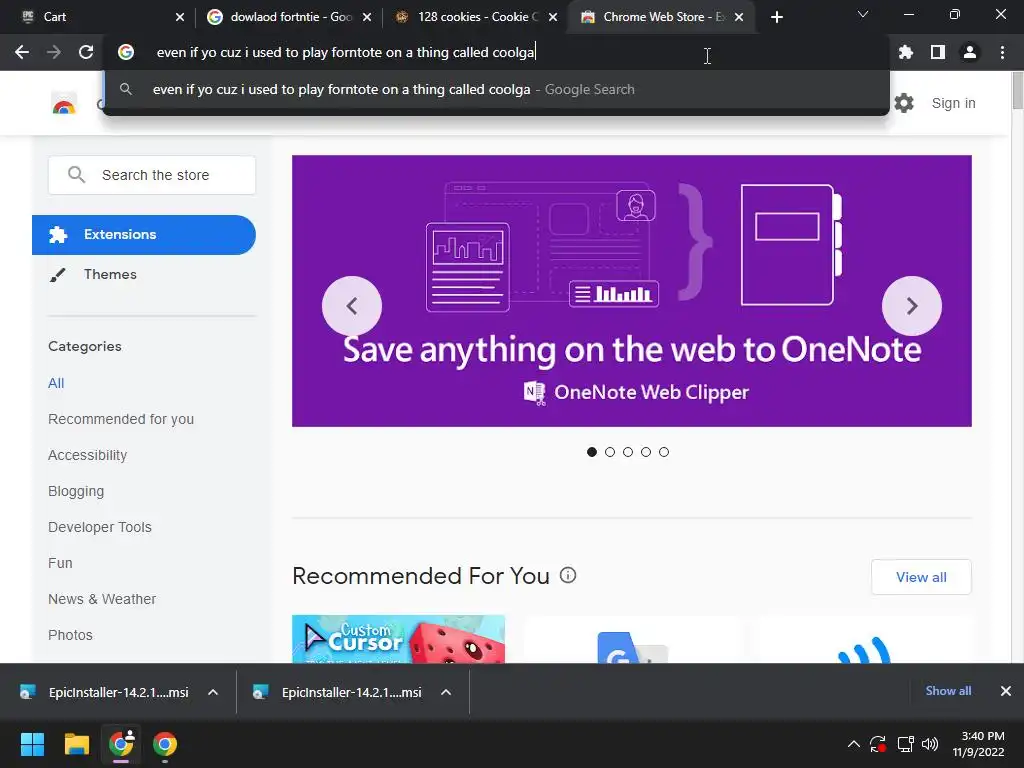The image size is (1024, 768).
Task: Open the tab search dropdown arrow
Action: point(863,14)
